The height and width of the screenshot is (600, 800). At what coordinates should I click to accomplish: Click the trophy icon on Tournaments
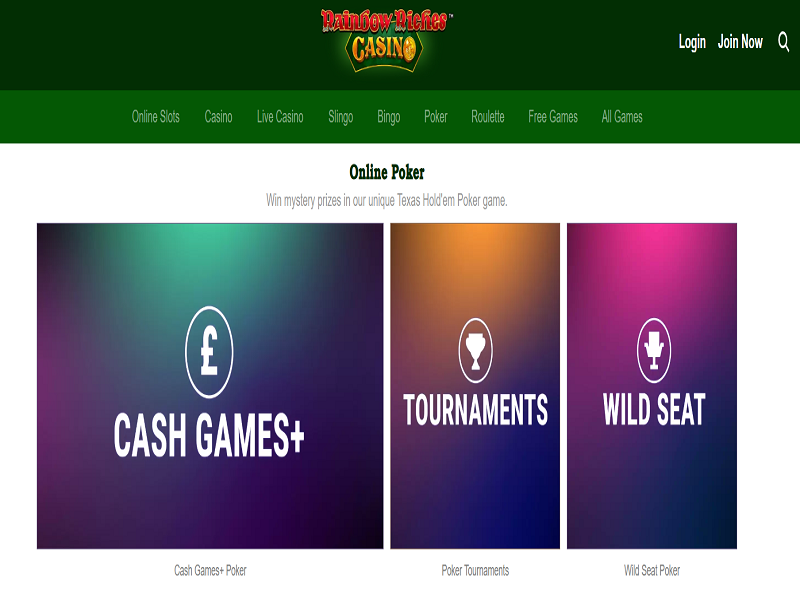click(476, 350)
